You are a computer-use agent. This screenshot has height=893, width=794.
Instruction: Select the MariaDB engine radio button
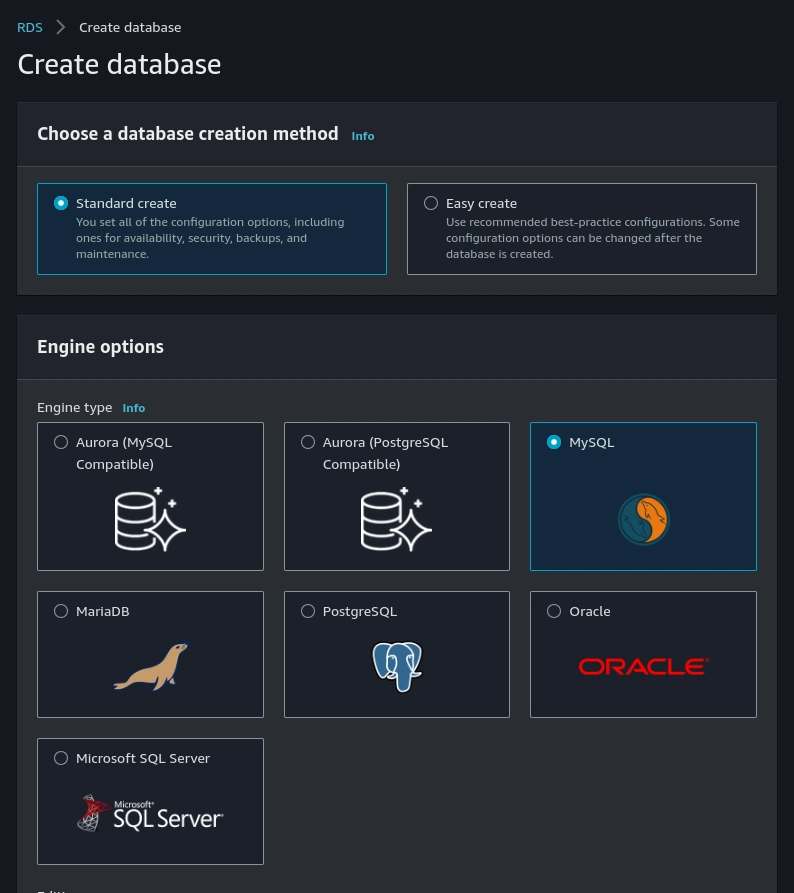(x=61, y=611)
